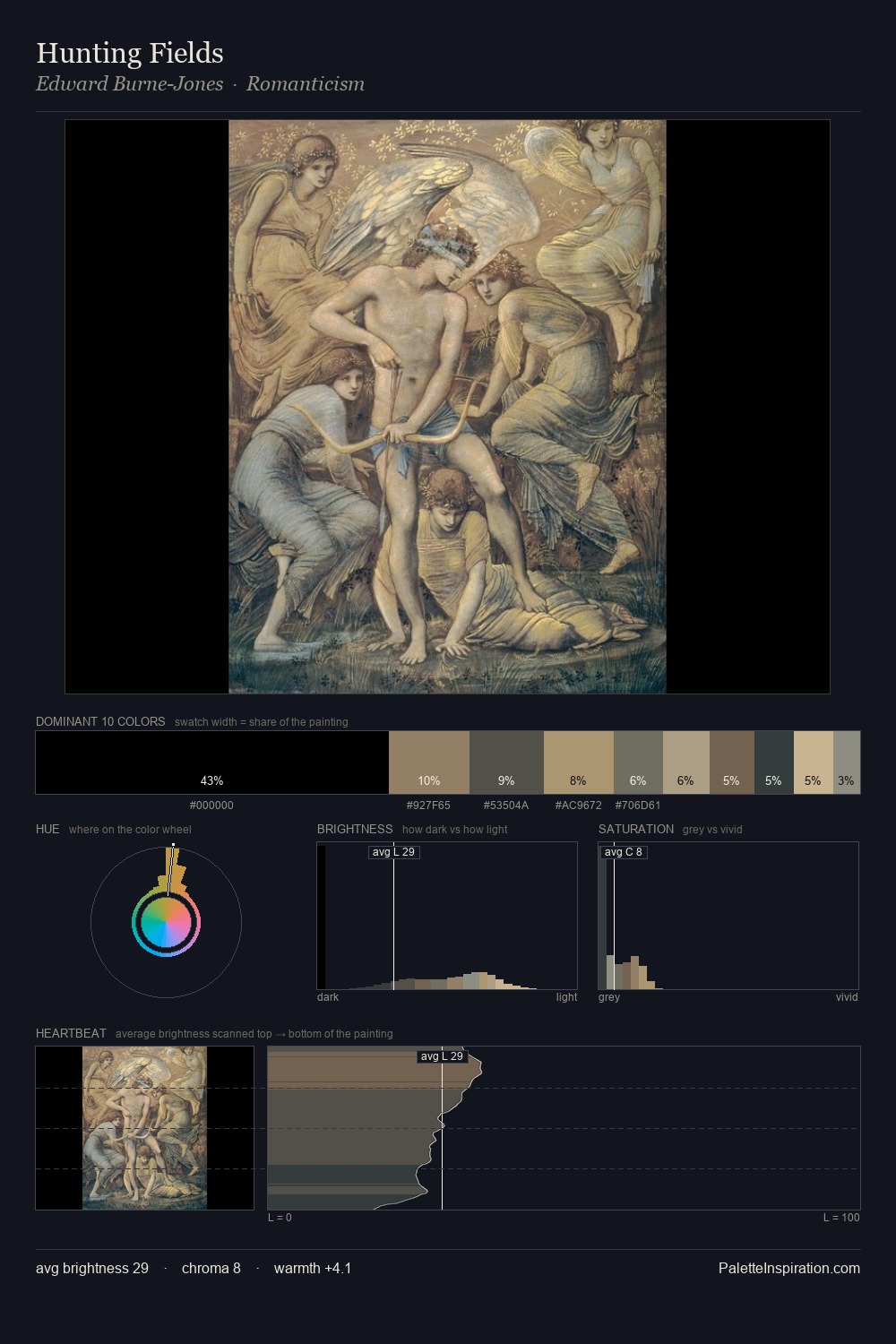Click the hex code #53504A label
This screenshot has width=896, height=1344.
click(x=506, y=806)
